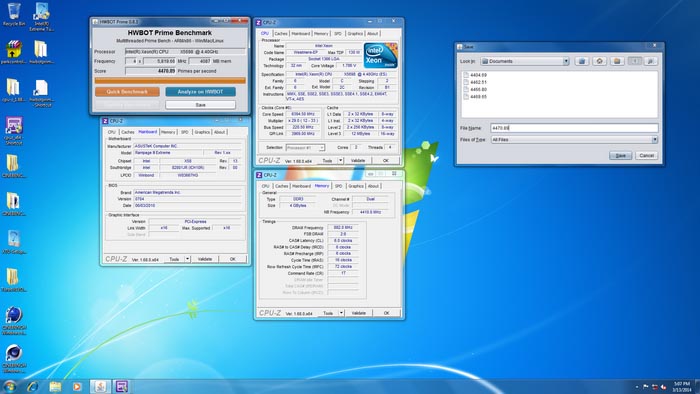Click the orange HWBOT Prime progress bar
The height and width of the screenshot is (394, 700).
click(170, 81)
